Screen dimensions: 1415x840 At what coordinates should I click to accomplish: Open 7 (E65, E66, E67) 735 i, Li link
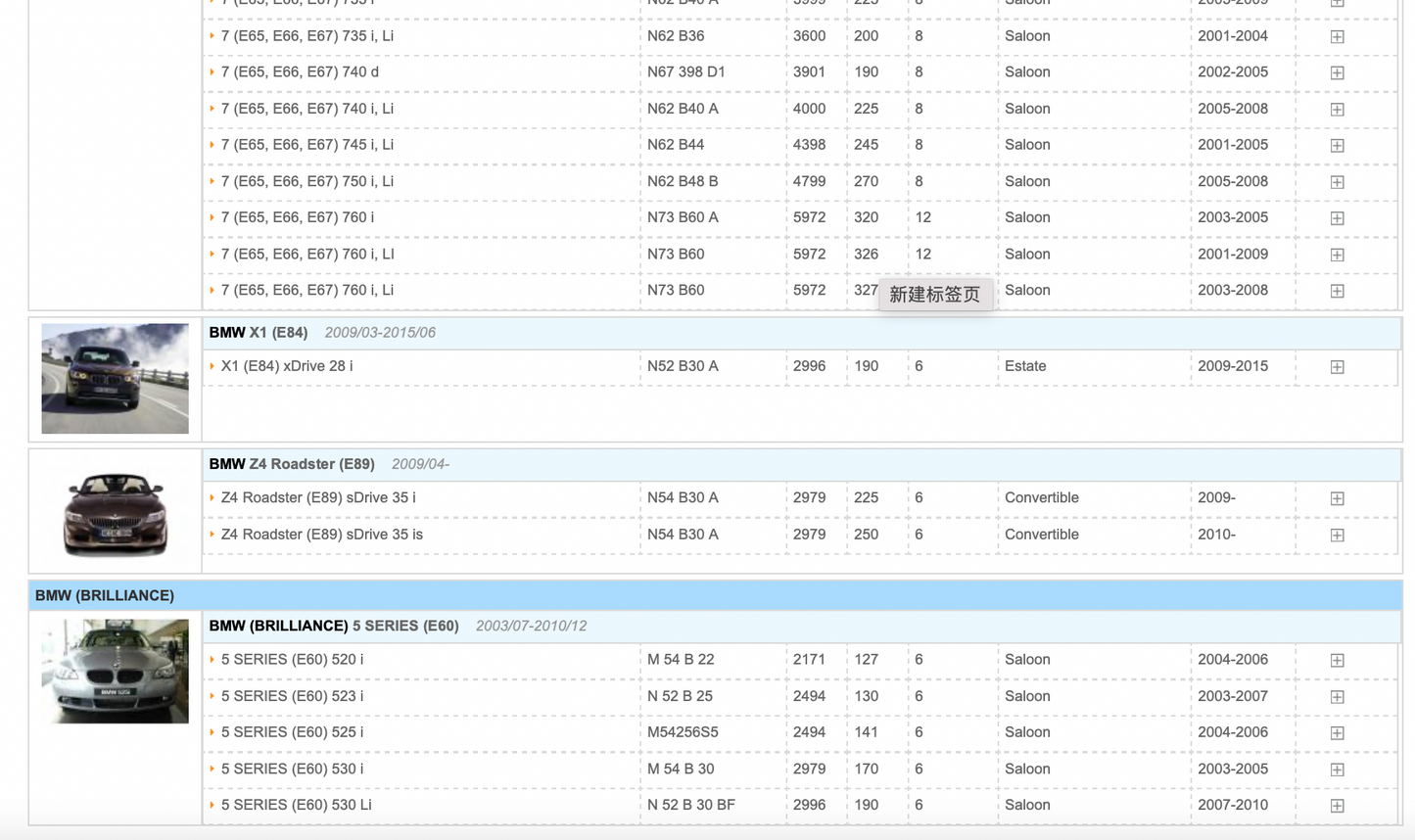(x=307, y=36)
